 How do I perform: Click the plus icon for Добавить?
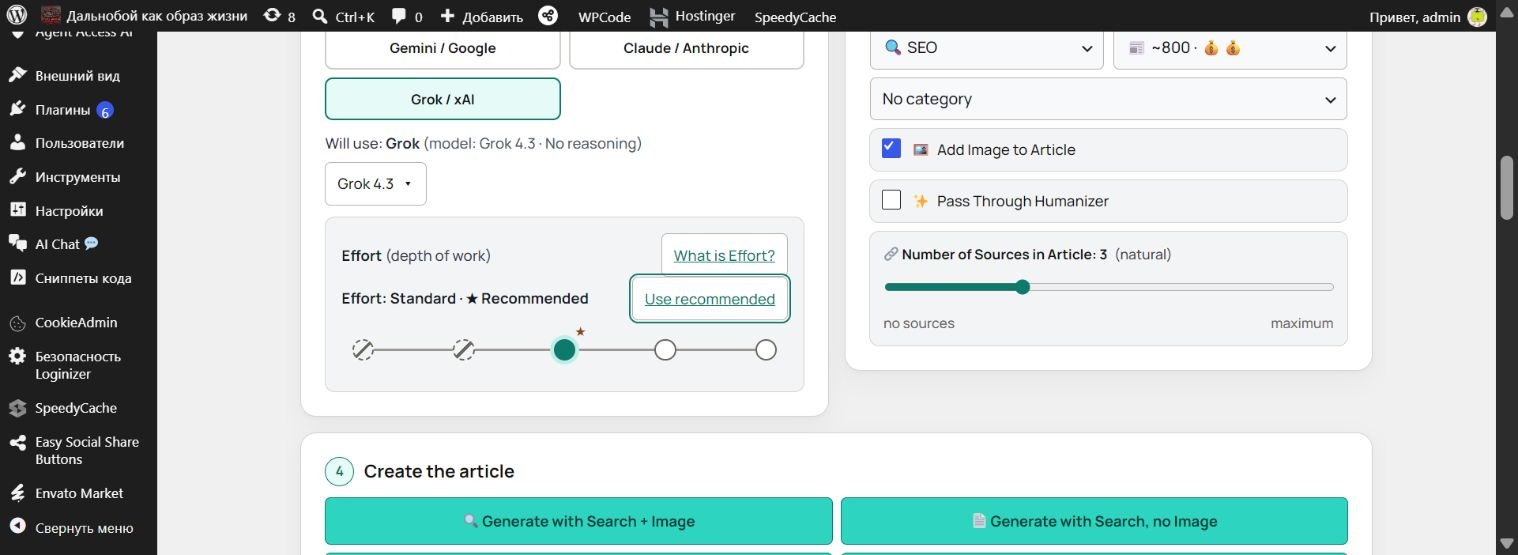pyautogui.click(x=447, y=16)
